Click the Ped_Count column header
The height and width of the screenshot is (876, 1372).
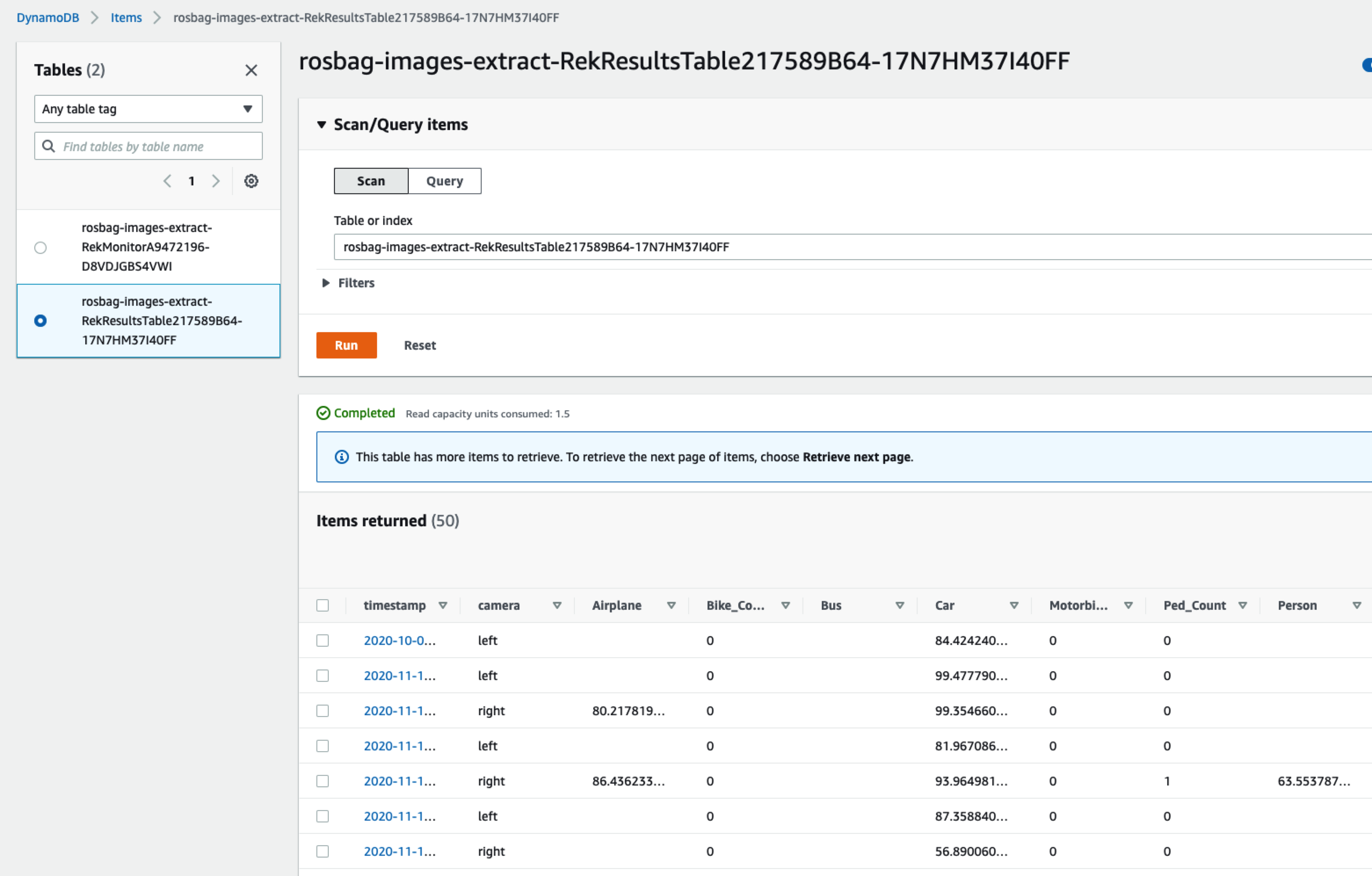[1195, 605]
